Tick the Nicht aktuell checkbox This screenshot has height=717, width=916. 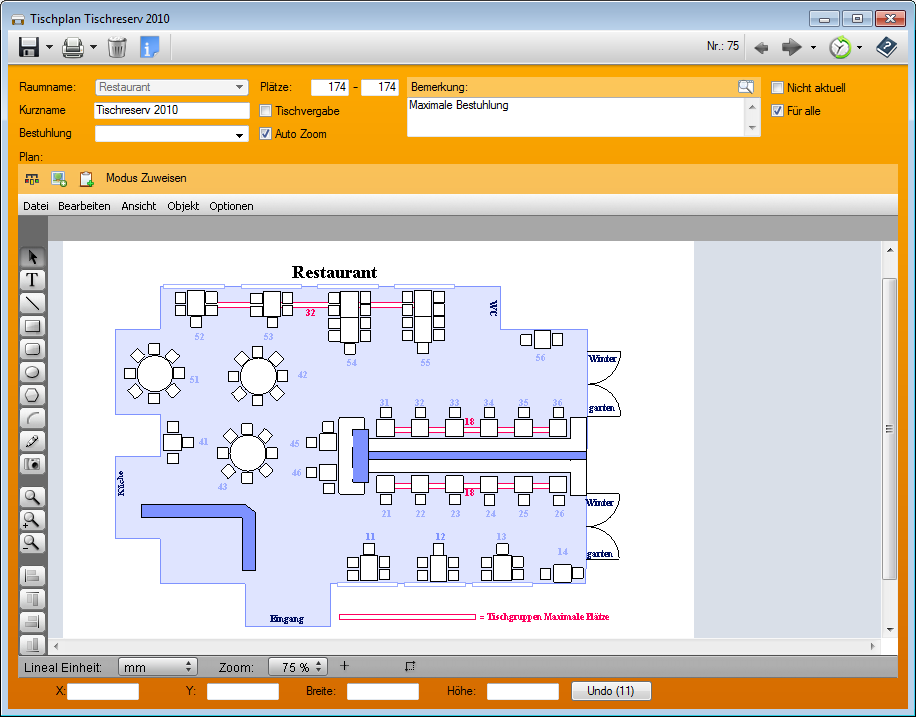[778, 88]
